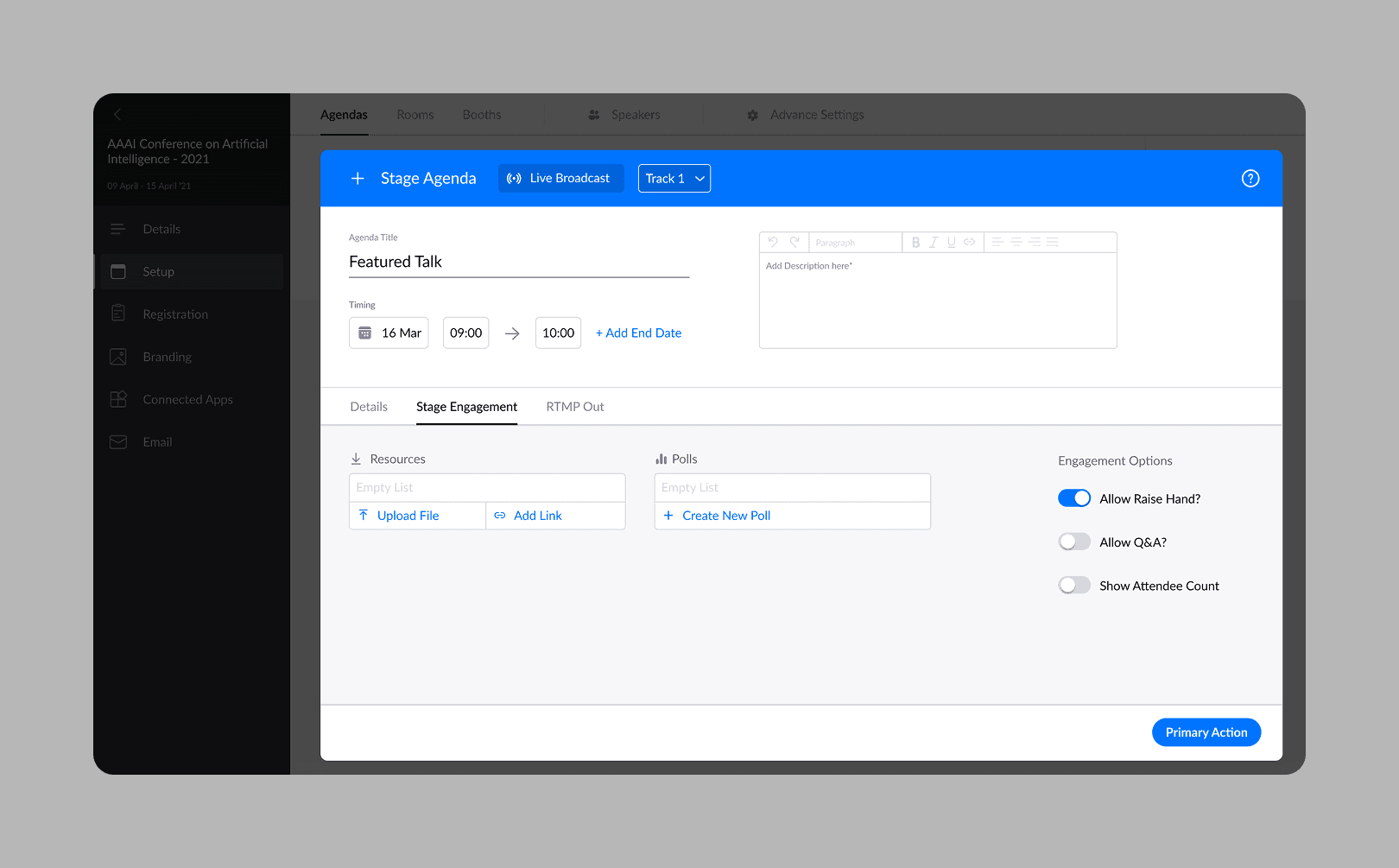The height and width of the screenshot is (868, 1399).
Task: Click the Primary Action button
Action: [x=1206, y=732]
